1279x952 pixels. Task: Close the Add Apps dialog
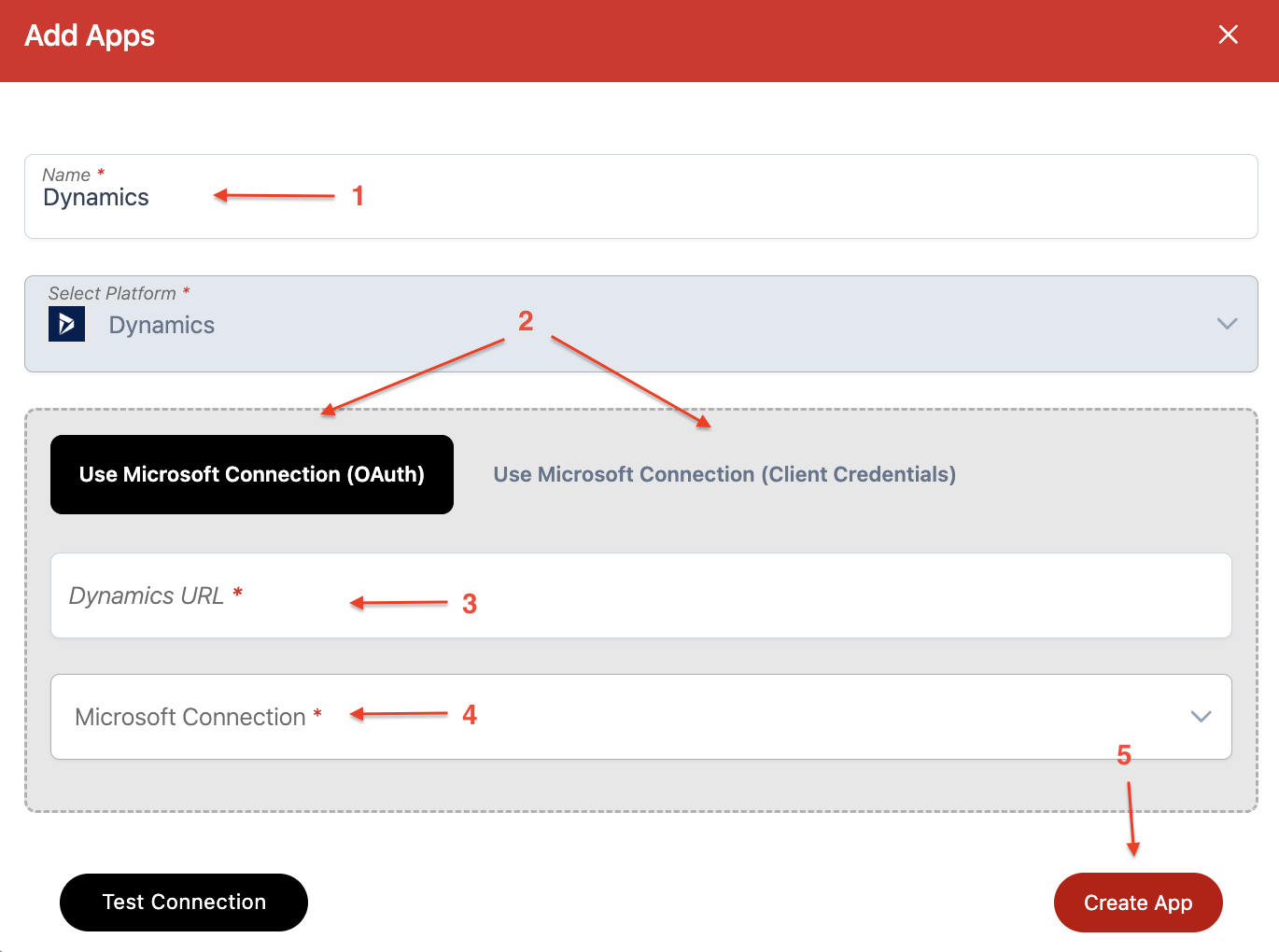click(1228, 35)
